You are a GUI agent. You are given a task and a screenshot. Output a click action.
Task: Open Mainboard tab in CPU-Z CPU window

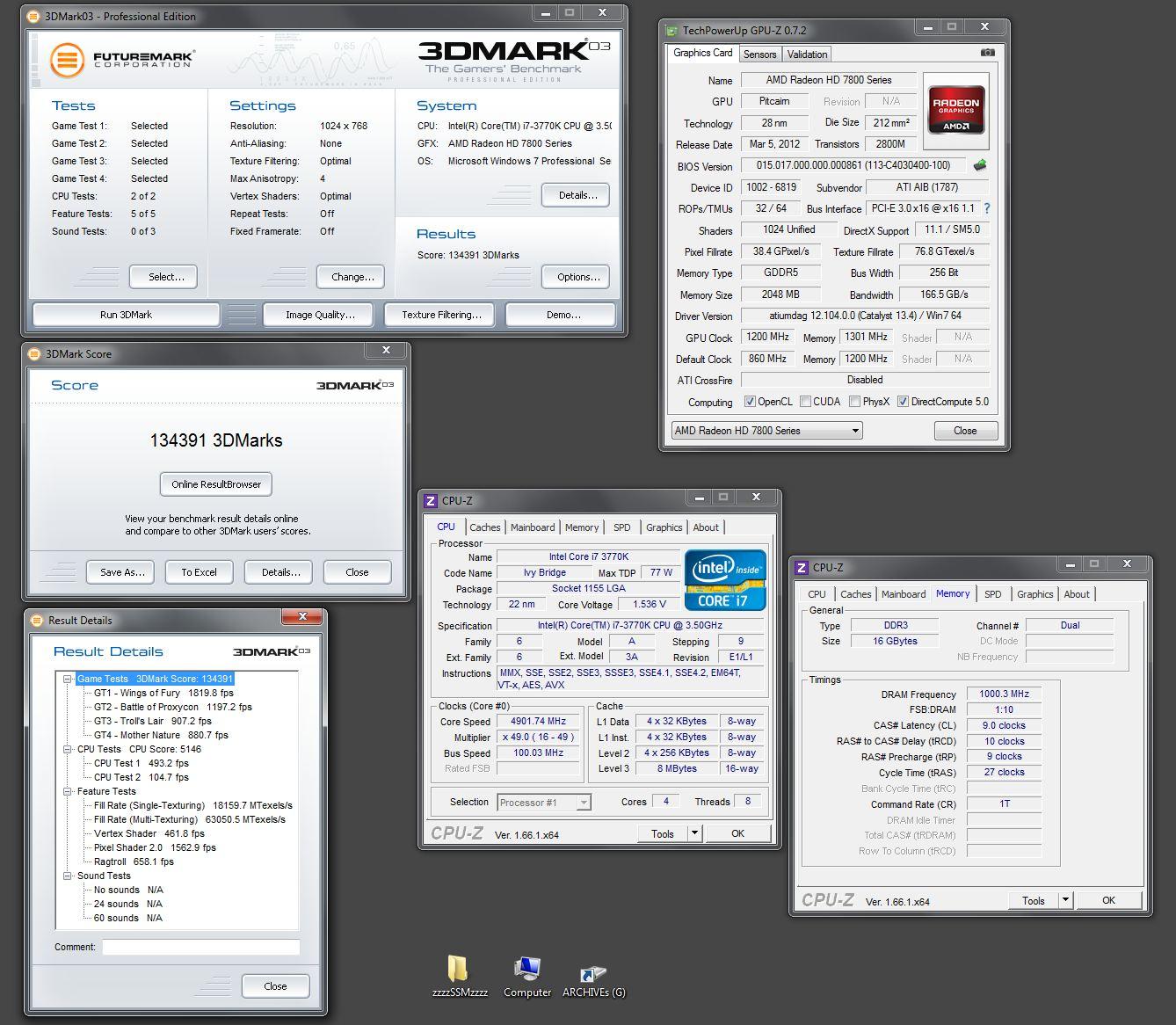click(x=533, y=527)
